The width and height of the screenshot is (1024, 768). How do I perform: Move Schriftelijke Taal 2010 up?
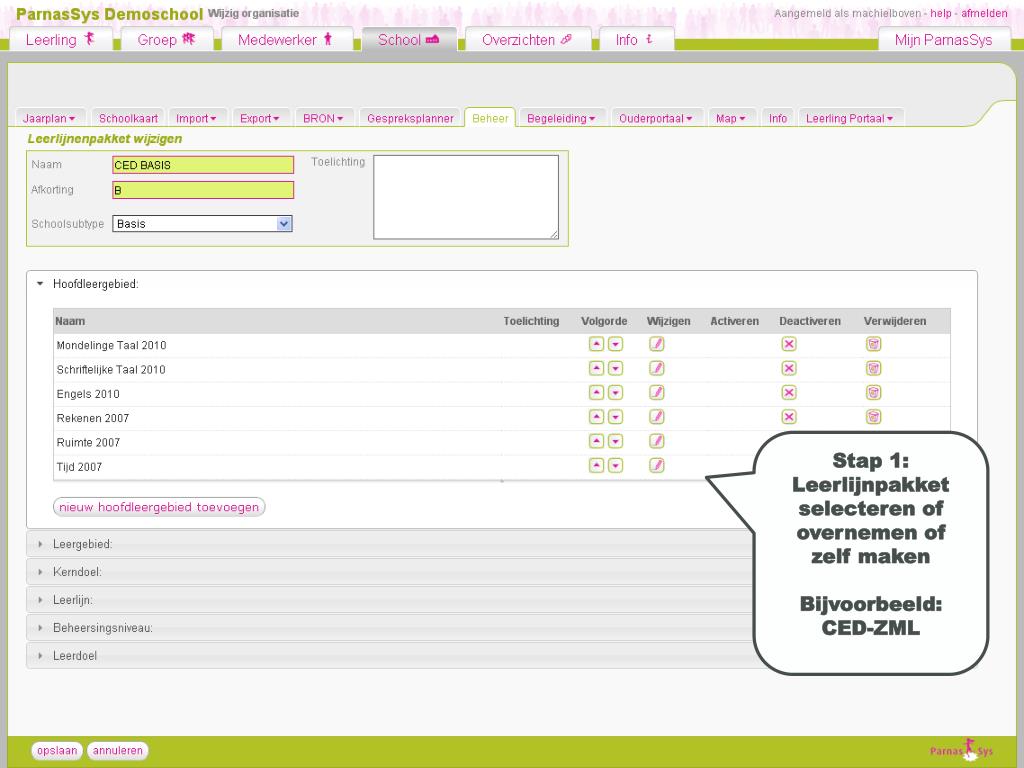pos(596,368)
